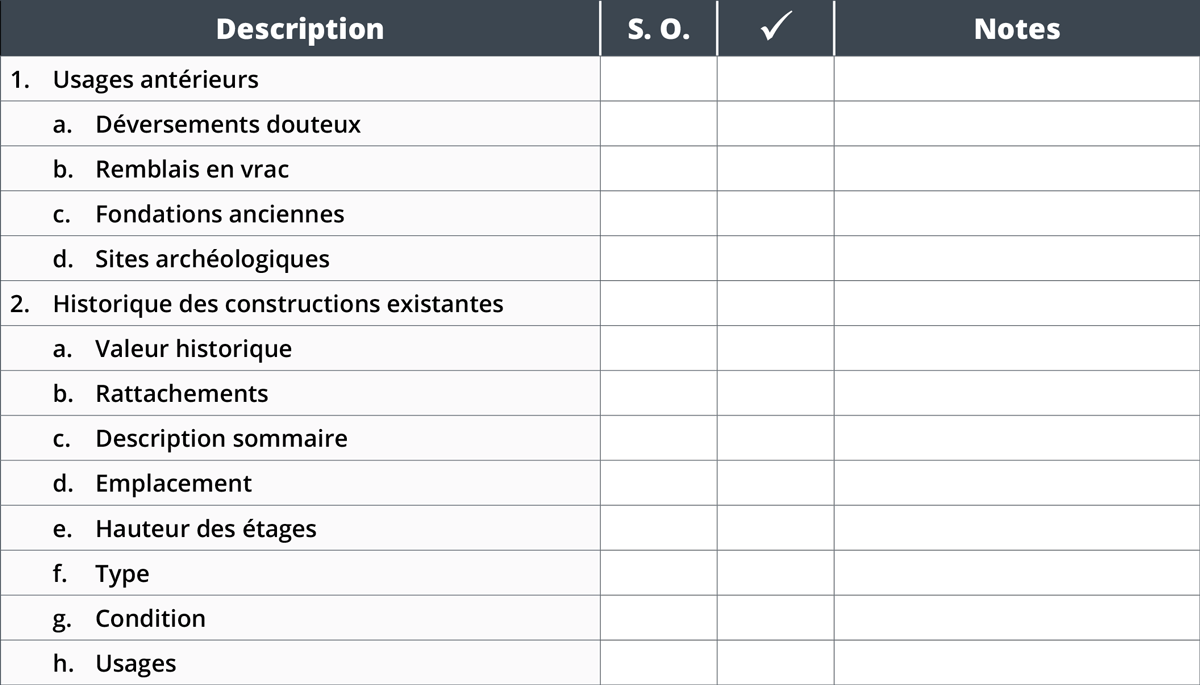The width and height of the screenshot is (1200, 685).
Task: Mark S. O. cell for Condition
Action: tap(658, 618)
